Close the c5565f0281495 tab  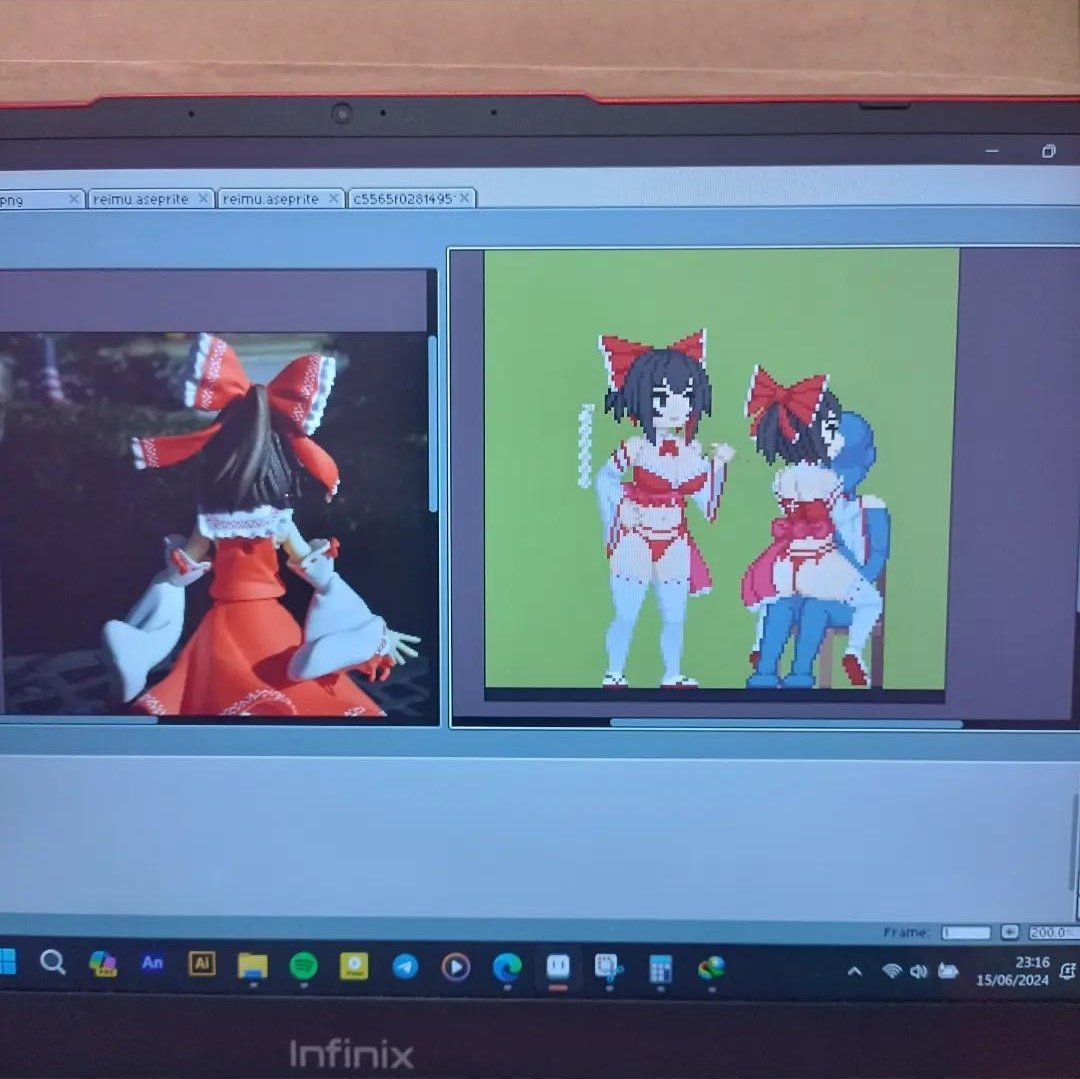(465, 198)
